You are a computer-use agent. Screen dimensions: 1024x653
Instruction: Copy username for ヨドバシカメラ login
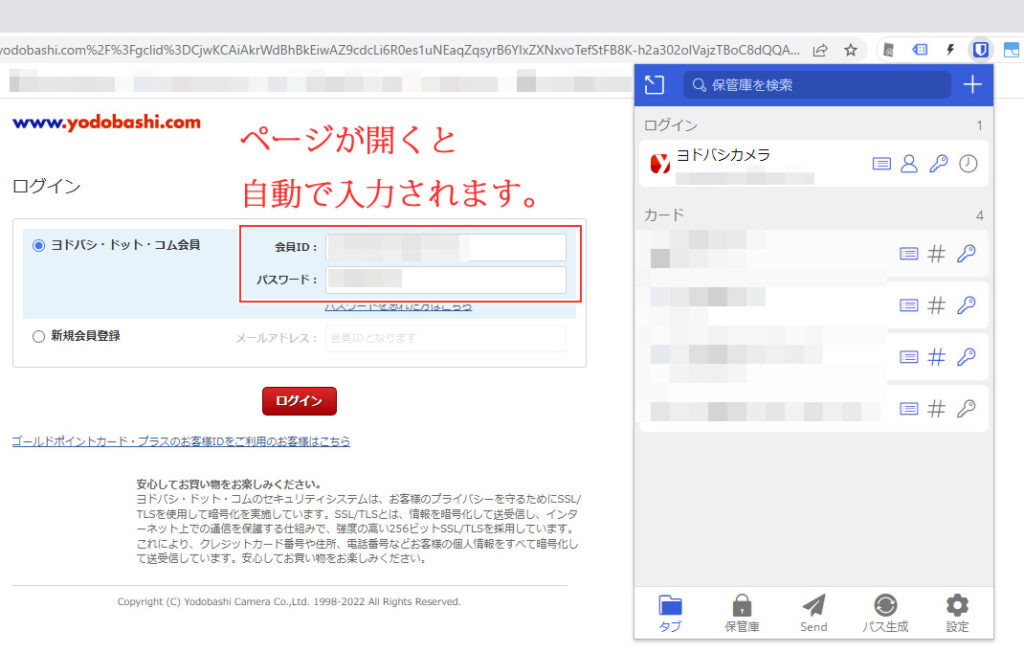point(909,163)
